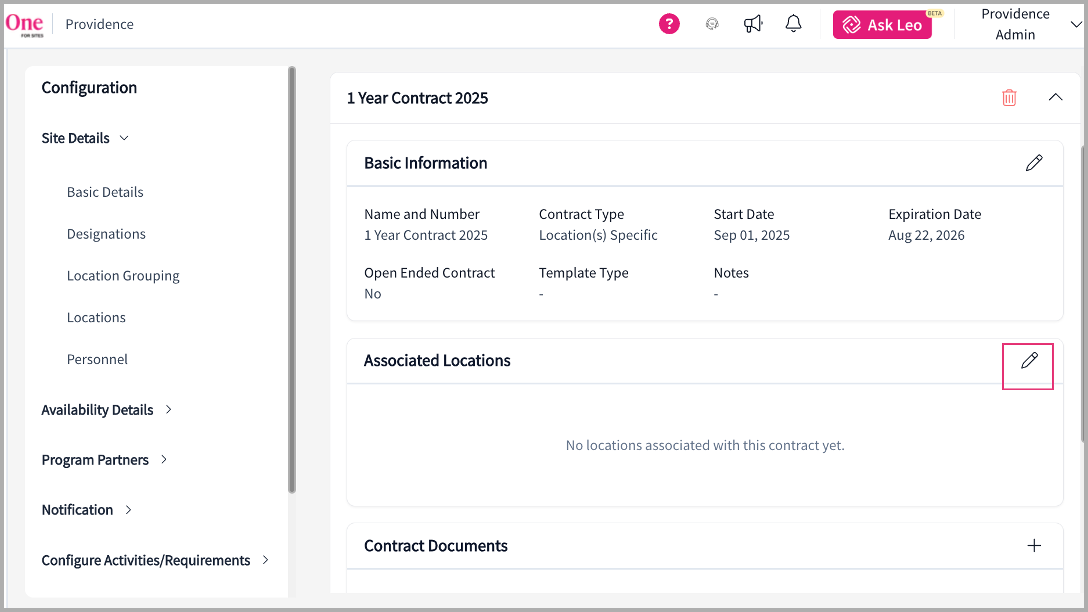The width and height of the screenshot is (1088, 612).
Task: Open the notifications bell icon
Action: (x=793, y=24)
